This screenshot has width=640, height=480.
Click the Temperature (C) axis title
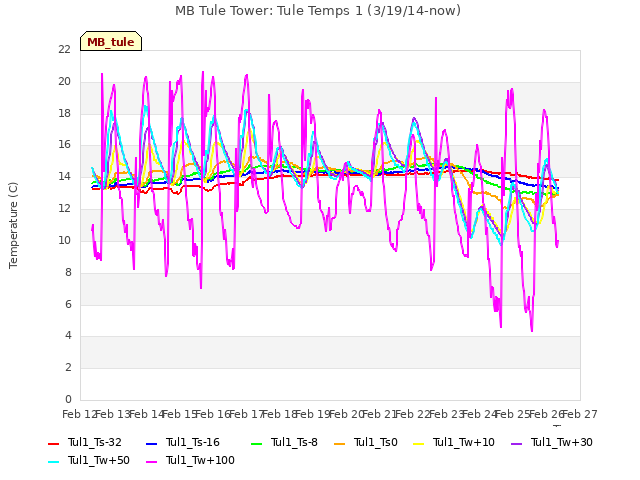pyautogui.click(x=13, y=225)
